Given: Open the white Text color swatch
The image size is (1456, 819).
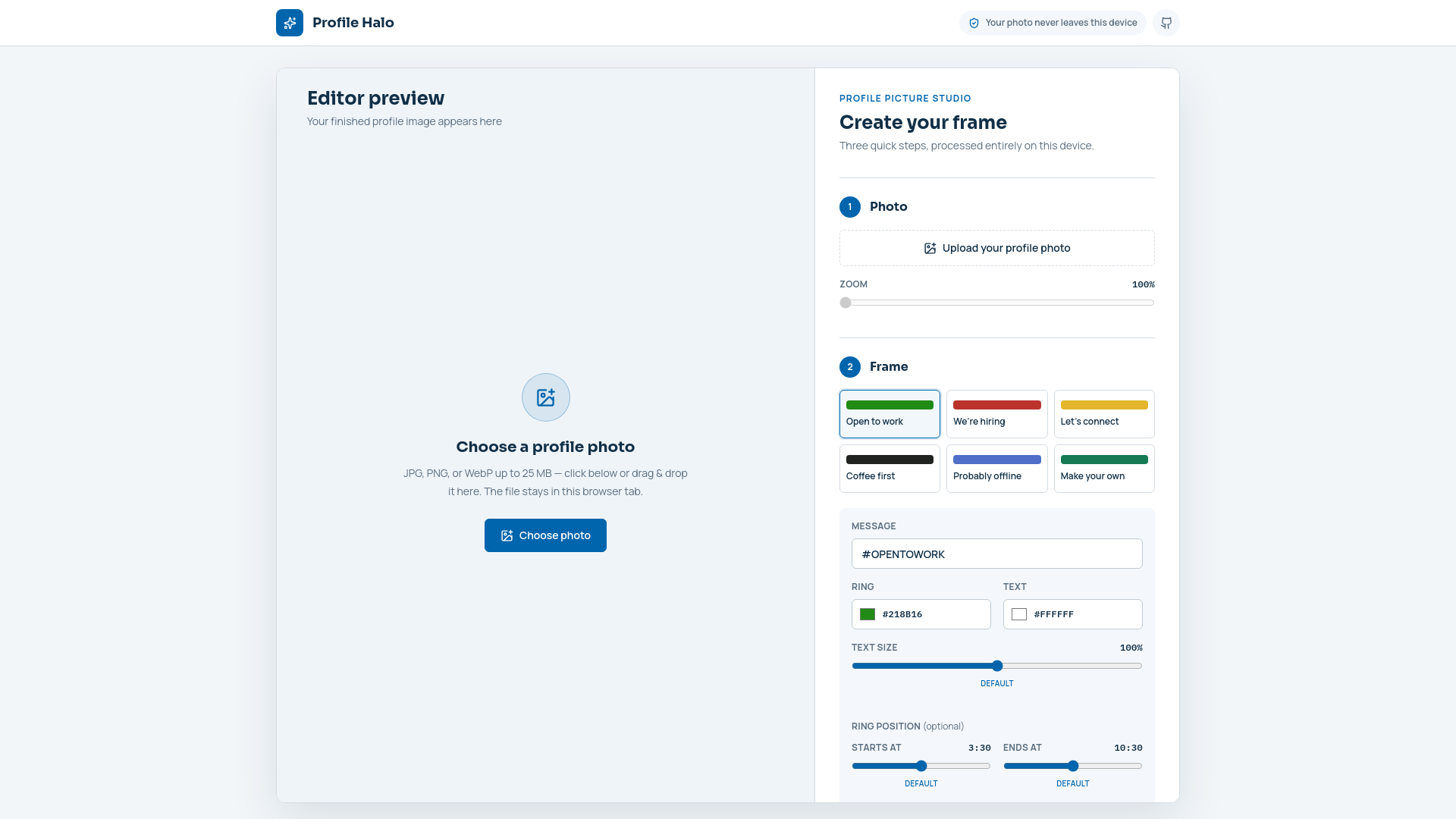Looking at the screenshot, I should pyautogui.click(x=1019, y=614).
